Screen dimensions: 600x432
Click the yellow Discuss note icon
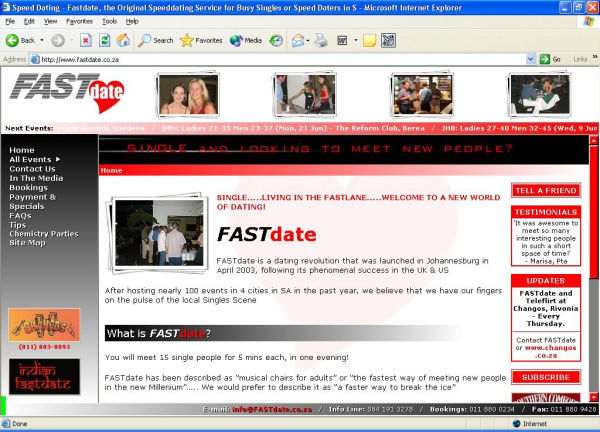369,40
